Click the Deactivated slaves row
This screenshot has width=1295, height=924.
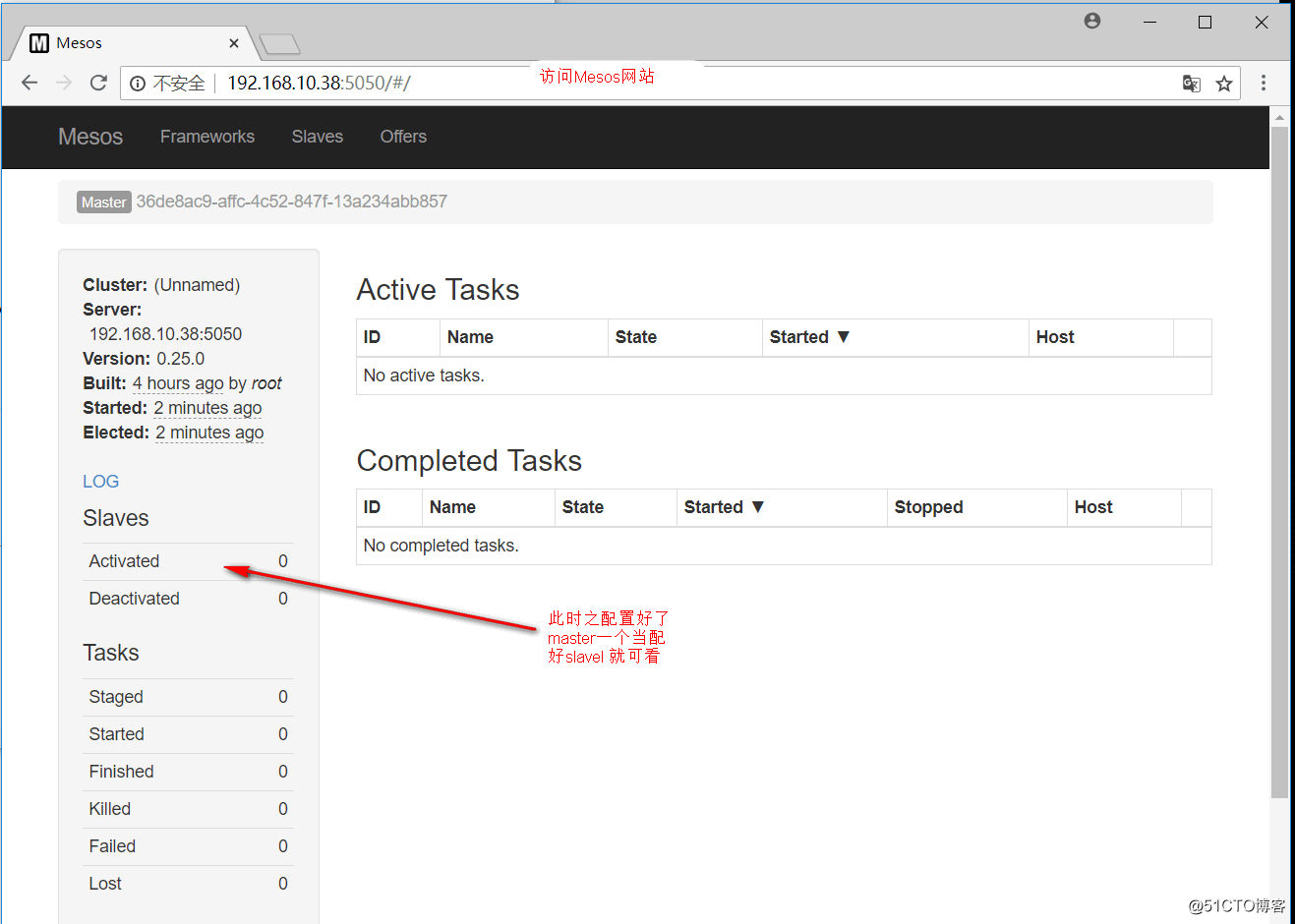click(x=188, y=599)
